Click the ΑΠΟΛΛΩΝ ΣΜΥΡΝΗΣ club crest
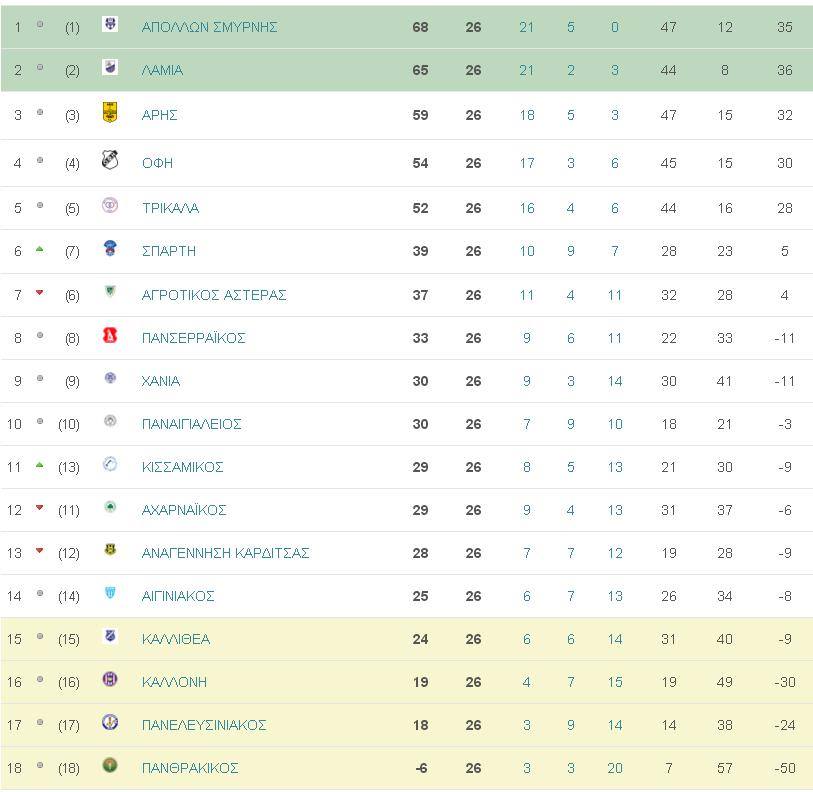This screenshot has width=813, height=792. point(110,24)
